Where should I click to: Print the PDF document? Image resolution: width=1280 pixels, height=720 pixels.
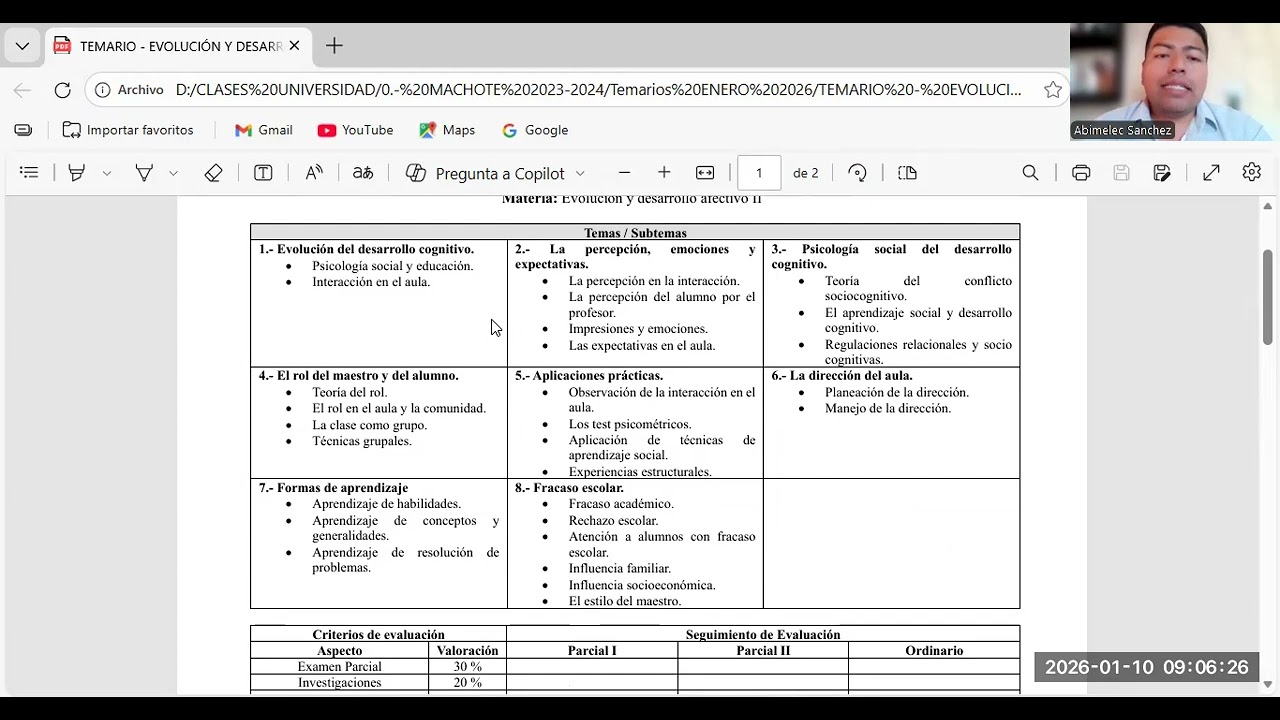tap(1081, 173)
